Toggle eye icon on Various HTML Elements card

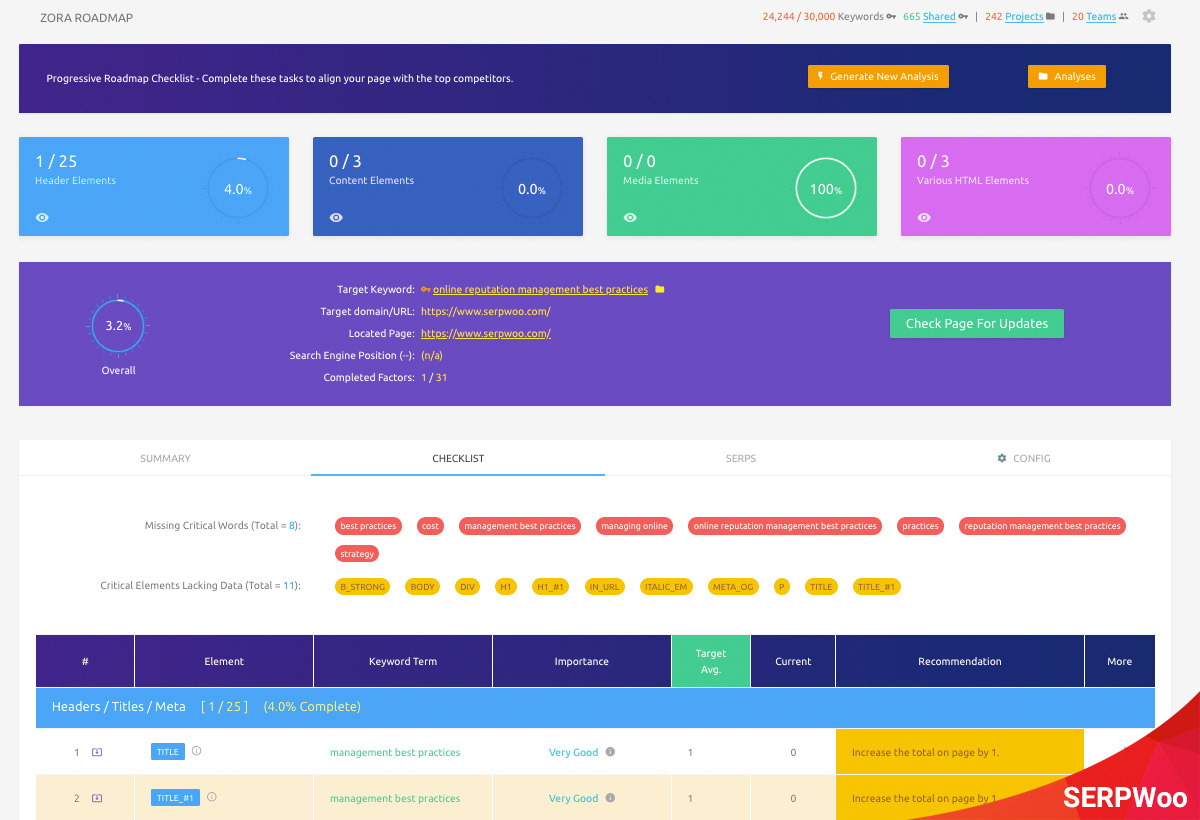point(924,217)
